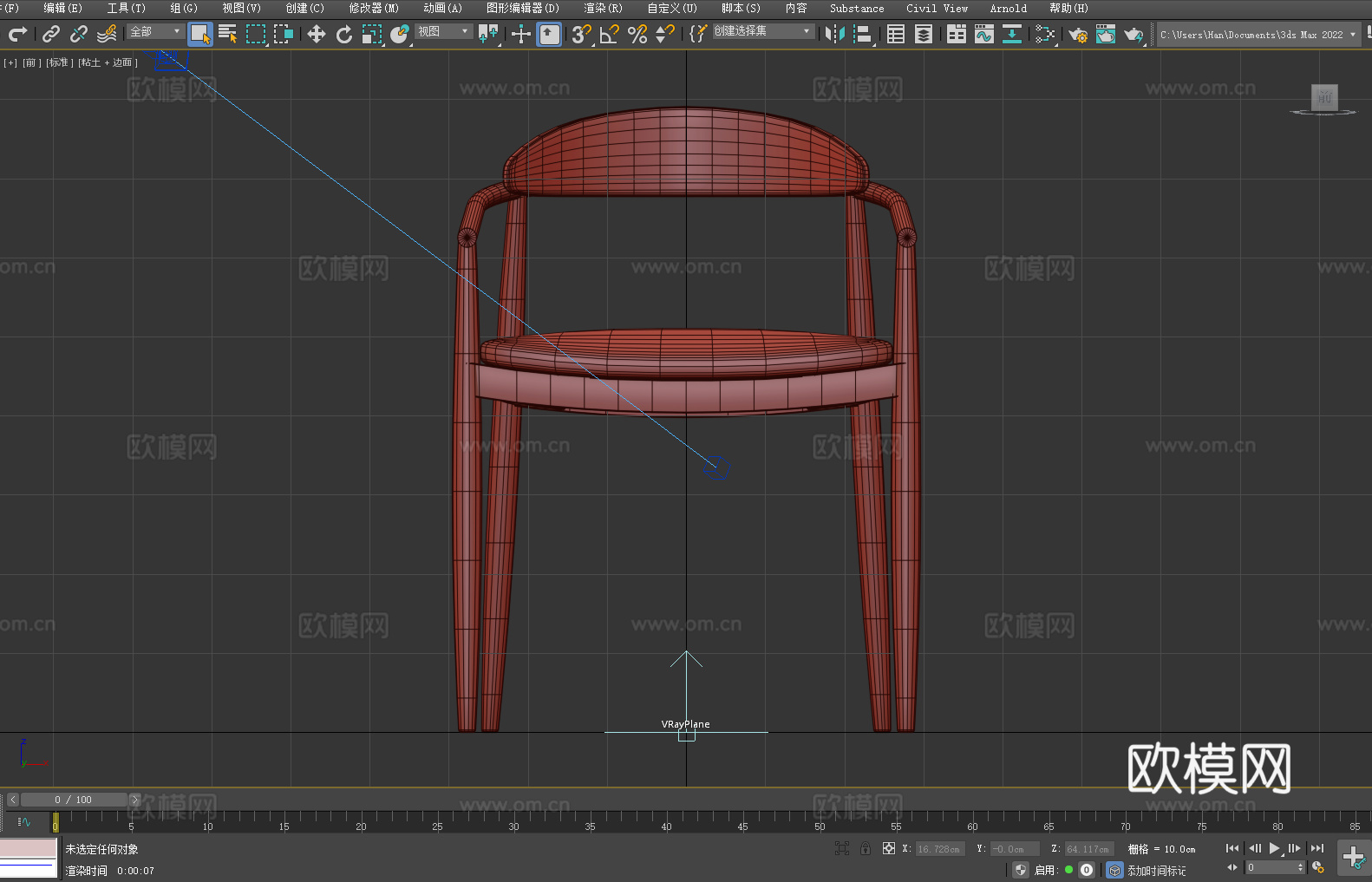Open the 工具(T) menu
Image resolution: width=1372 pixels, height=882 pixels.
126,8
